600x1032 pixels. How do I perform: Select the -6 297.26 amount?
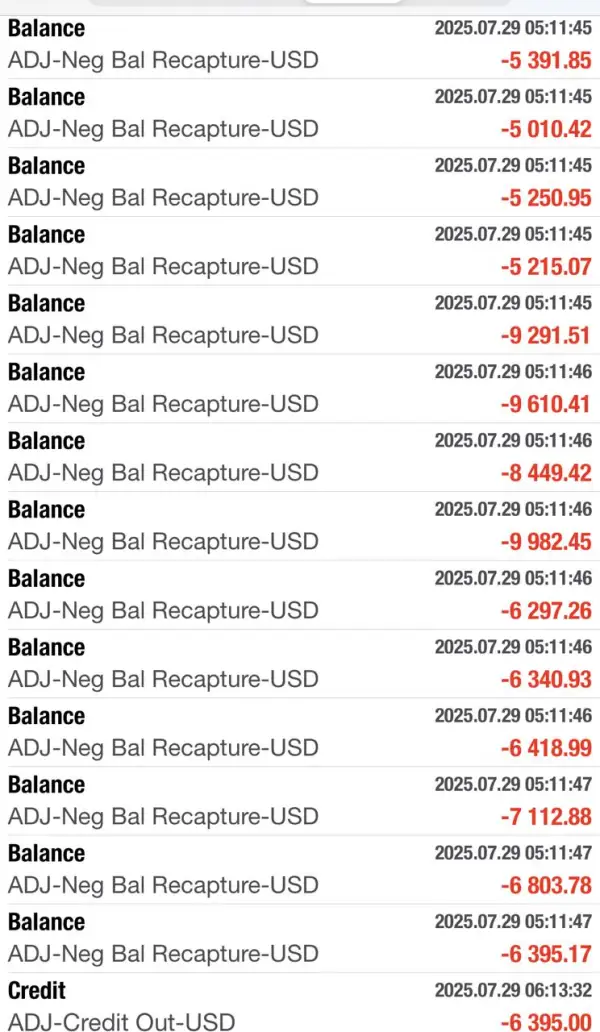point(546,611)
